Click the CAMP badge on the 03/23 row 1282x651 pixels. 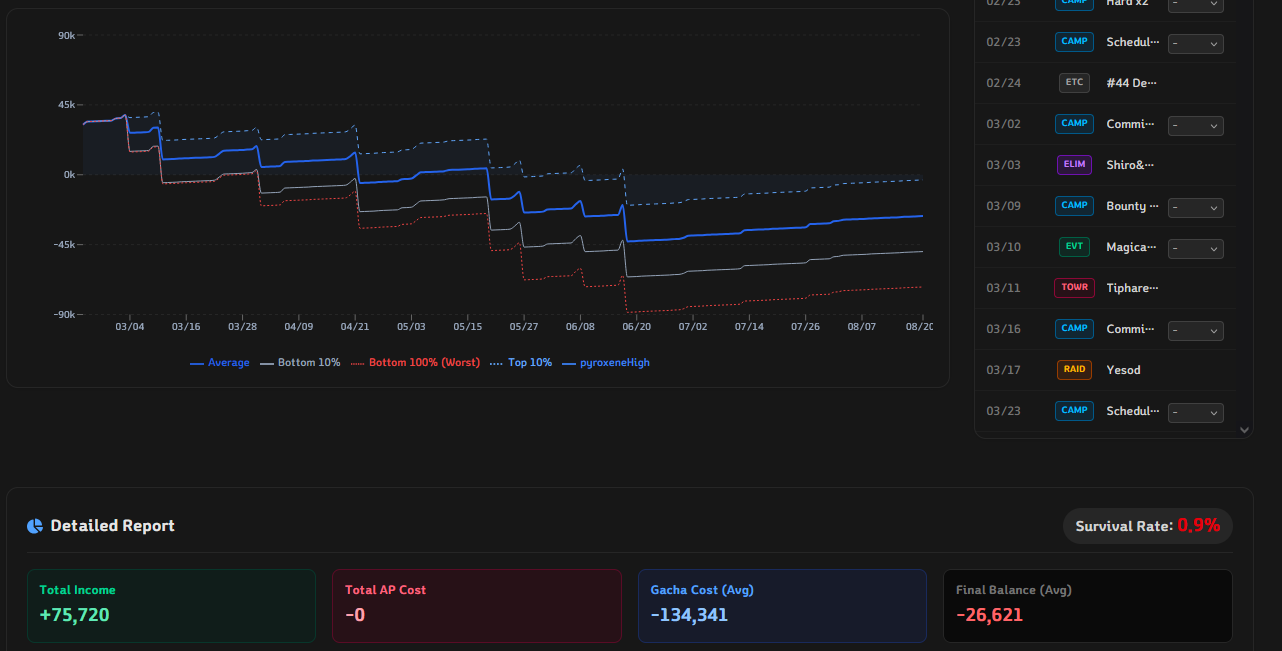[x=1074, y=411]
